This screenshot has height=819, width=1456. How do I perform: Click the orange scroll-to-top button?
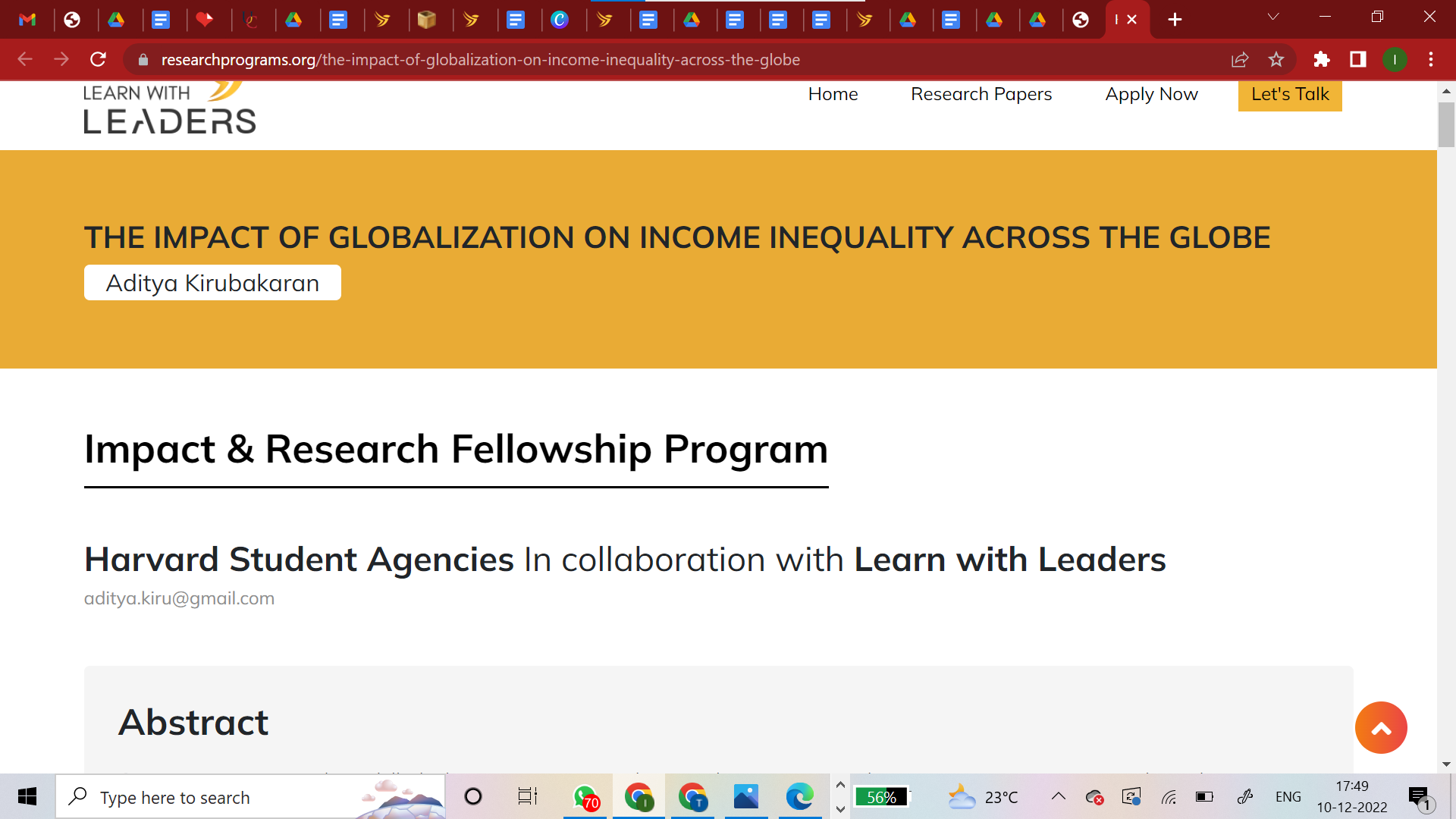tap(1381, 728)
